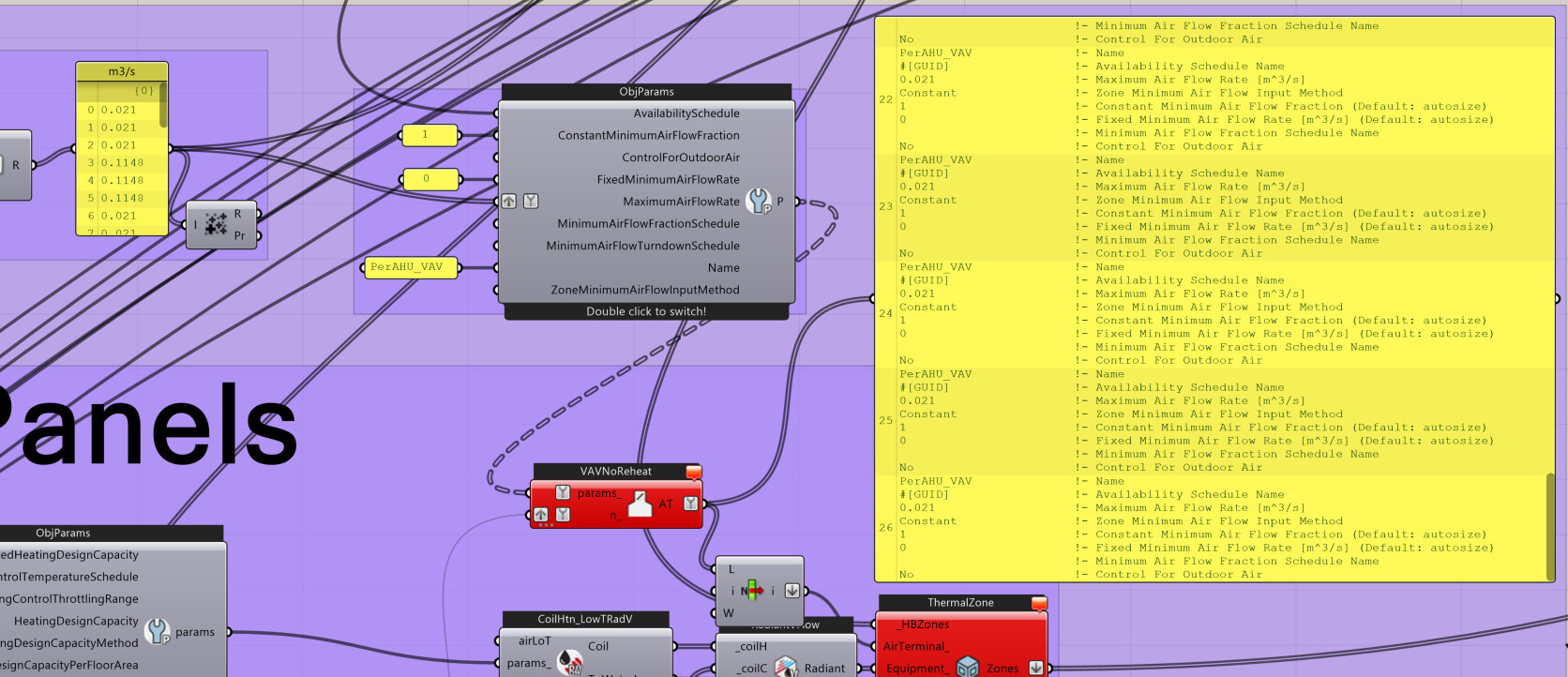Click the orange message balloon on VAVNoReheat
The height and width of the screenshot is (677, 1568).
tap(693, 473)
